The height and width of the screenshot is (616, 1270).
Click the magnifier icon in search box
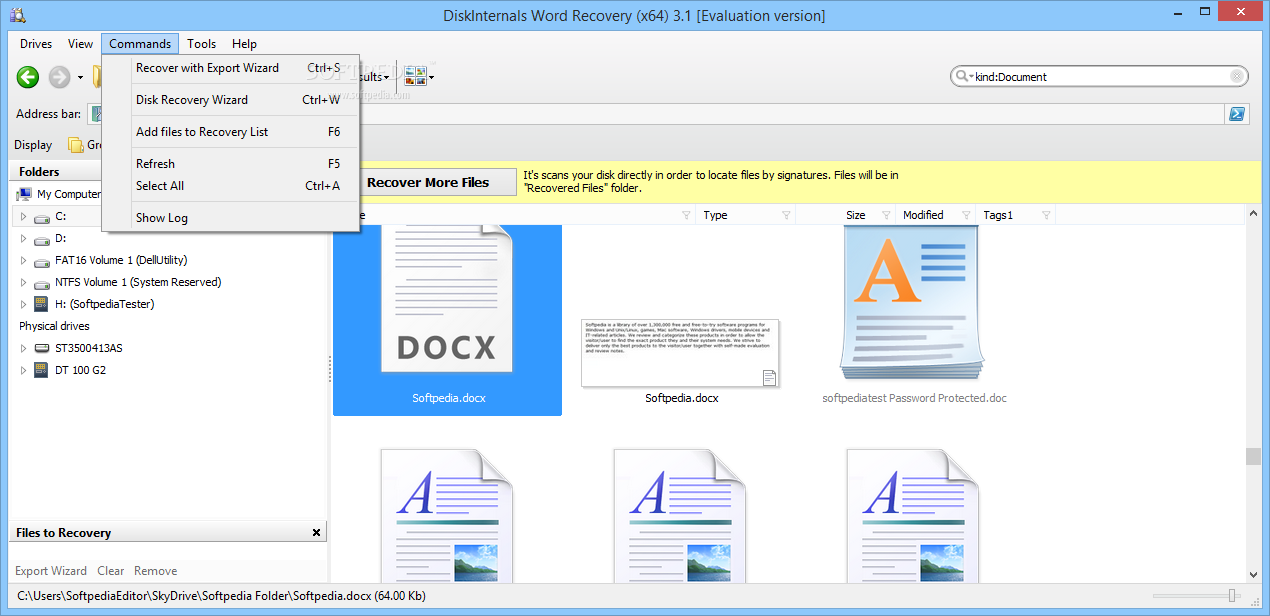point(962,77)
